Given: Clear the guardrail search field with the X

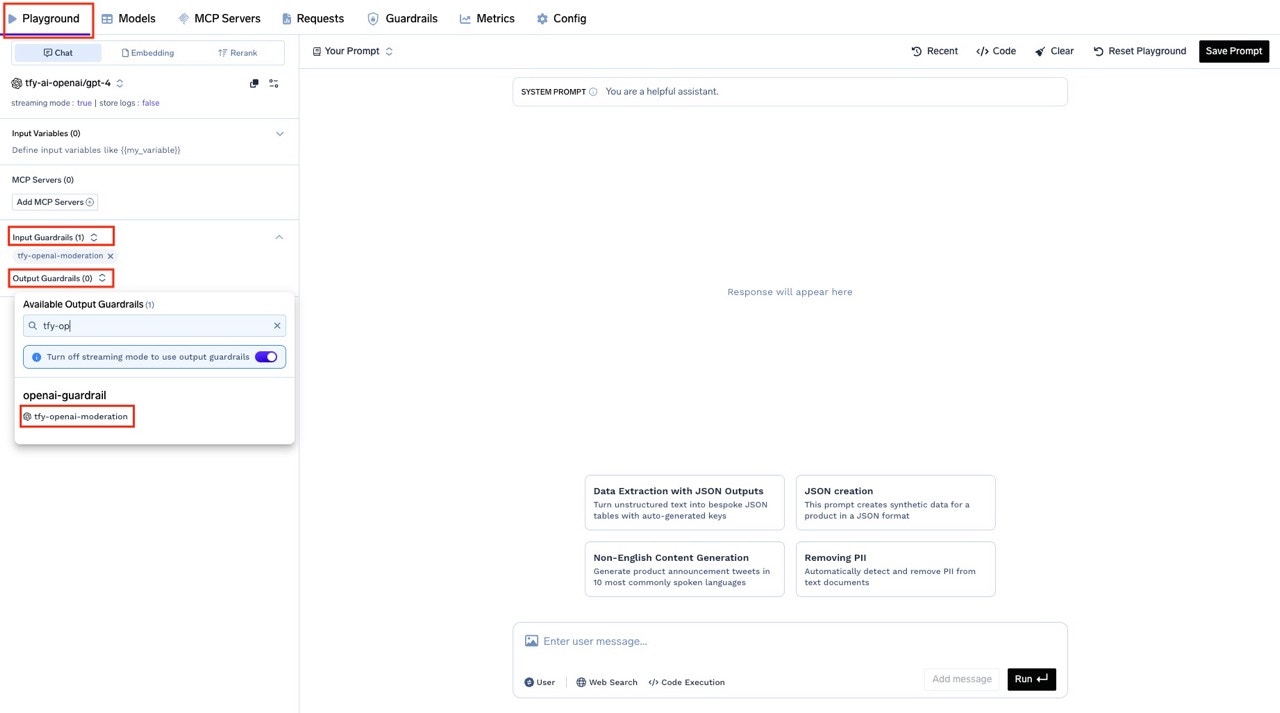Looking at the screenshot, I should 277,325.
